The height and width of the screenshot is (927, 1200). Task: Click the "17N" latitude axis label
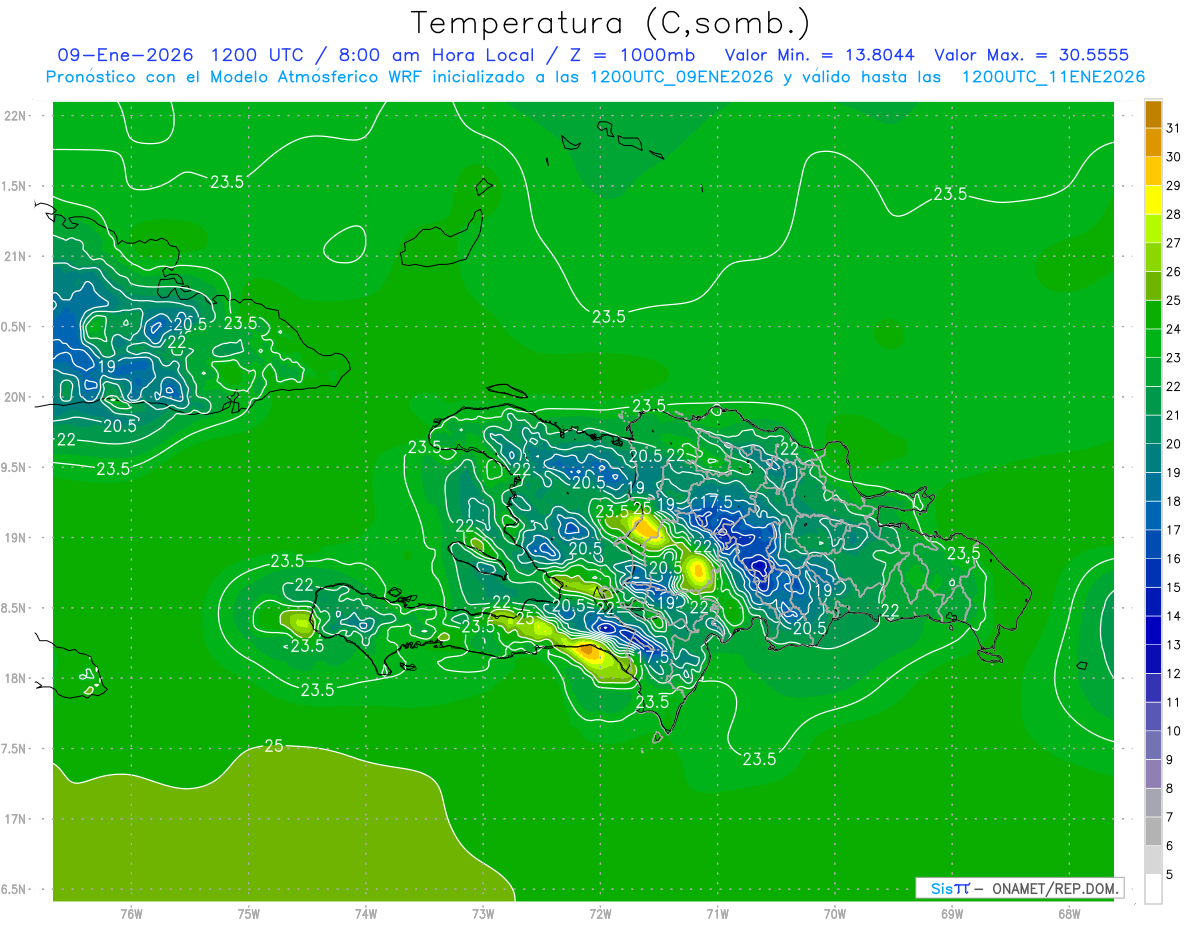[x=15, y=819]
